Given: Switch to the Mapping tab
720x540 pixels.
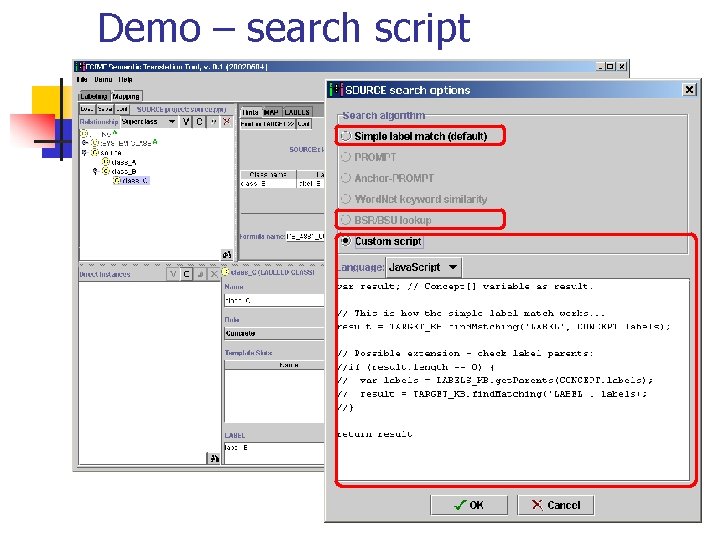Looking at the screenshot, I should click(x=126, y=96).
